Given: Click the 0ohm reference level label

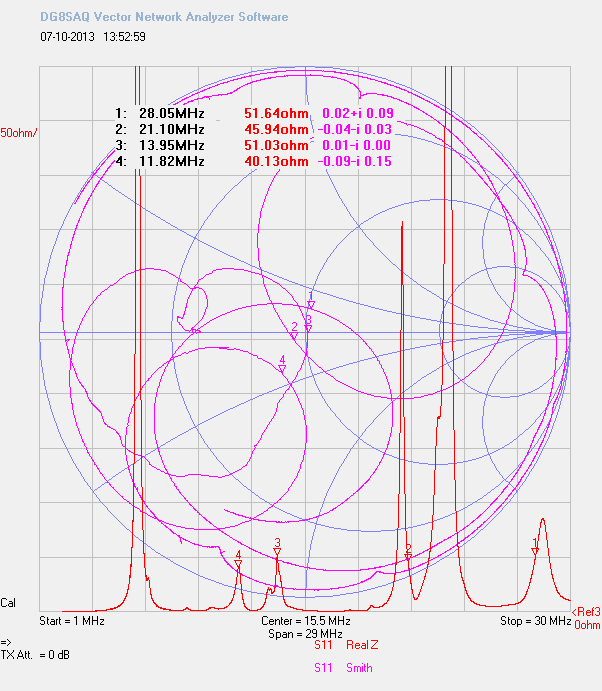Looking at the screenshot, I should [x=587, y=625].
